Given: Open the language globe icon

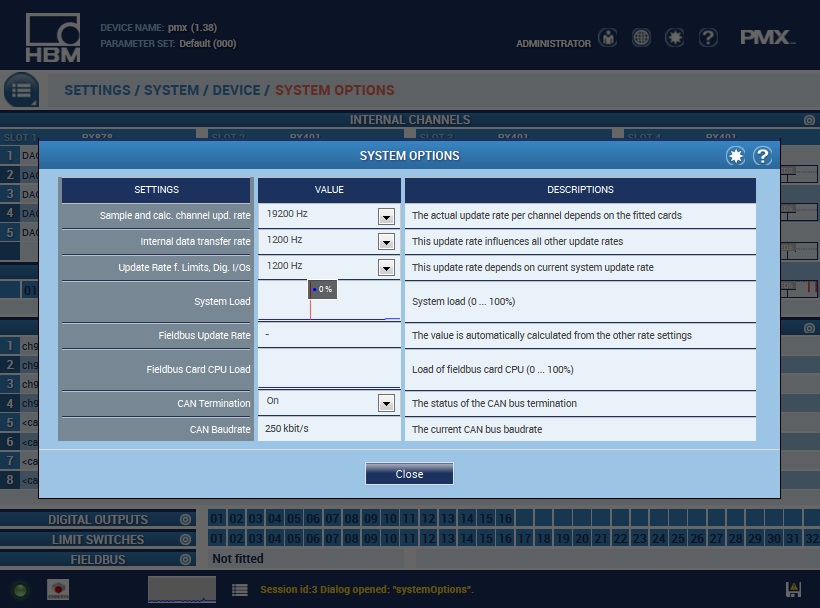Looking at the screenshot, I should tap(641, 38).
